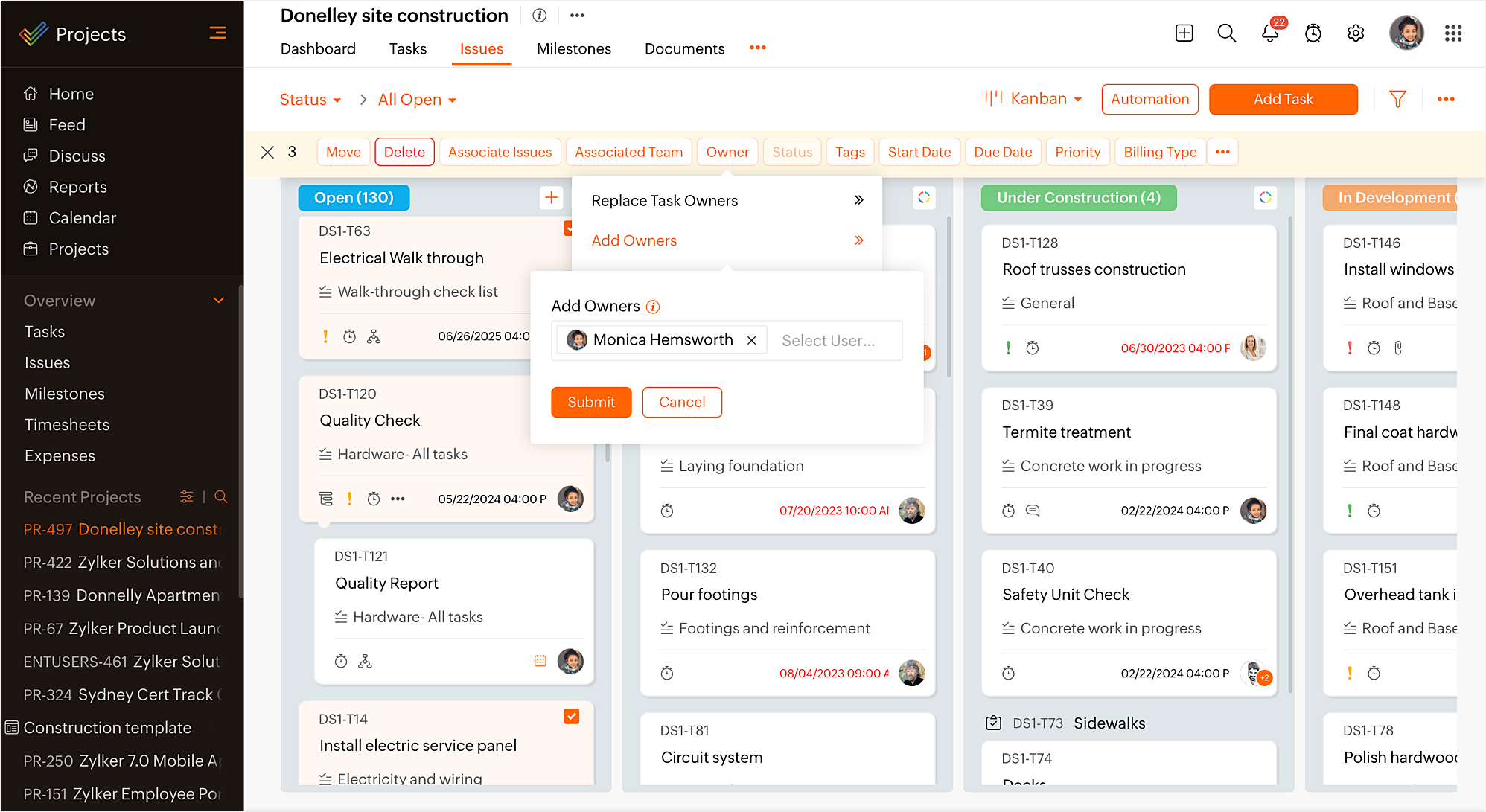The image size is (1486, 812).
Task: Open the timer clock icon in header
Action: (1313, 33)
